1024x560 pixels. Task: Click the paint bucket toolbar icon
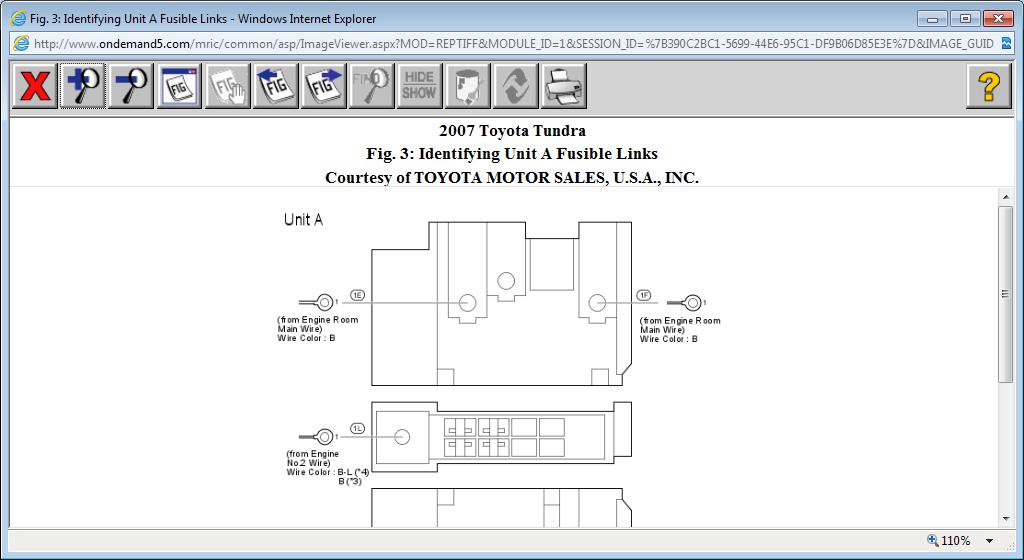468,86
